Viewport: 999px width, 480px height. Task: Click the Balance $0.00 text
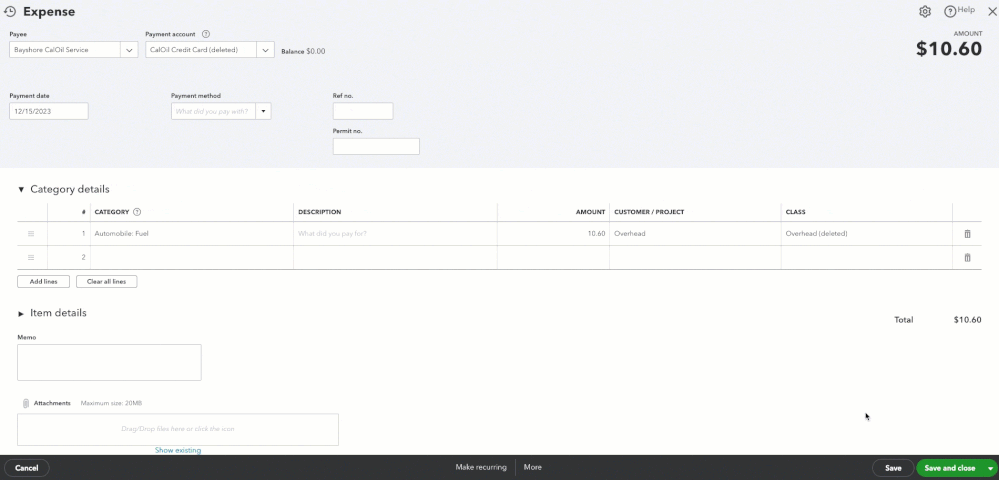click(303, 51)
